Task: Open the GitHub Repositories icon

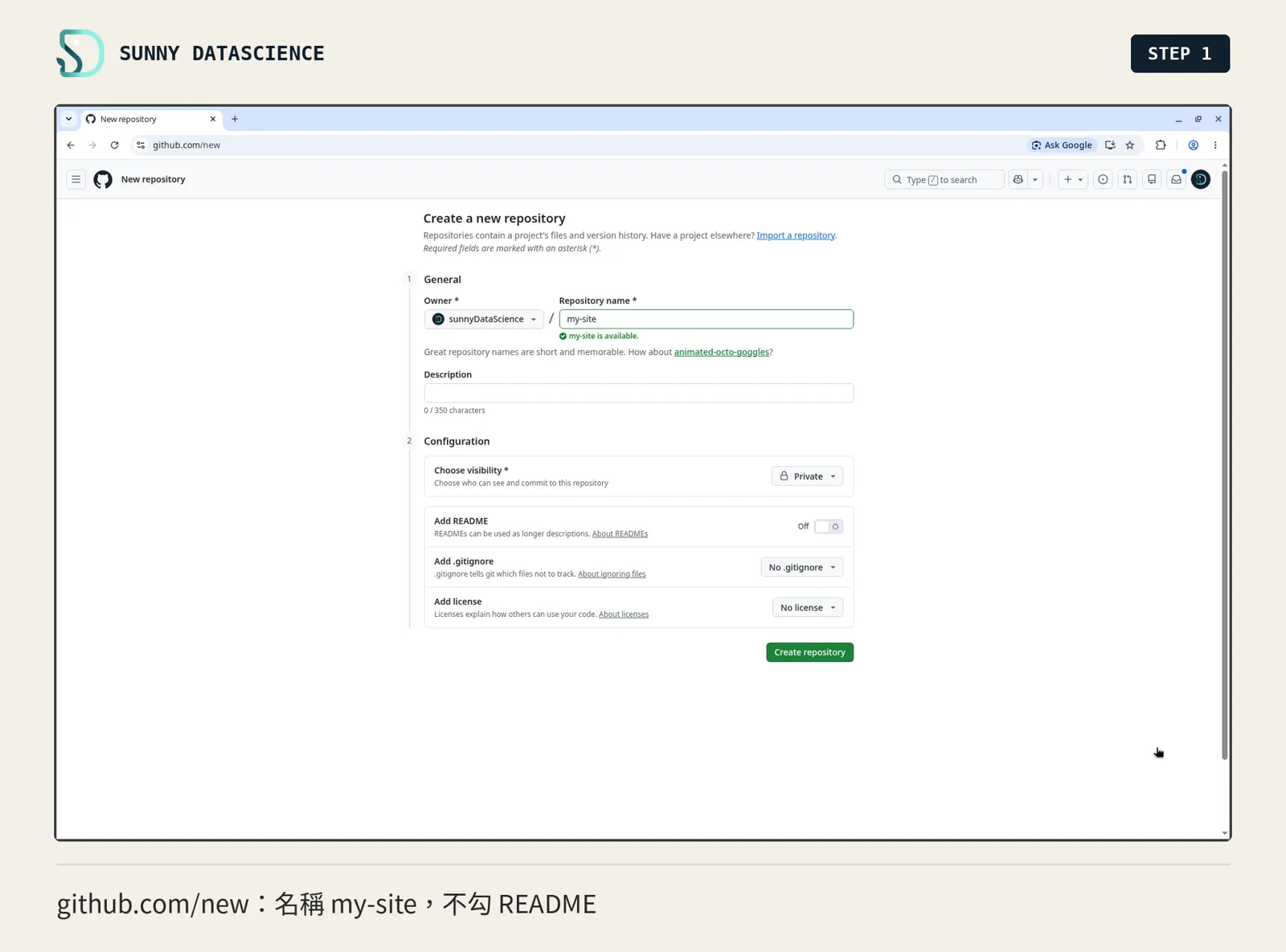Action: (x=1152, y=179)
